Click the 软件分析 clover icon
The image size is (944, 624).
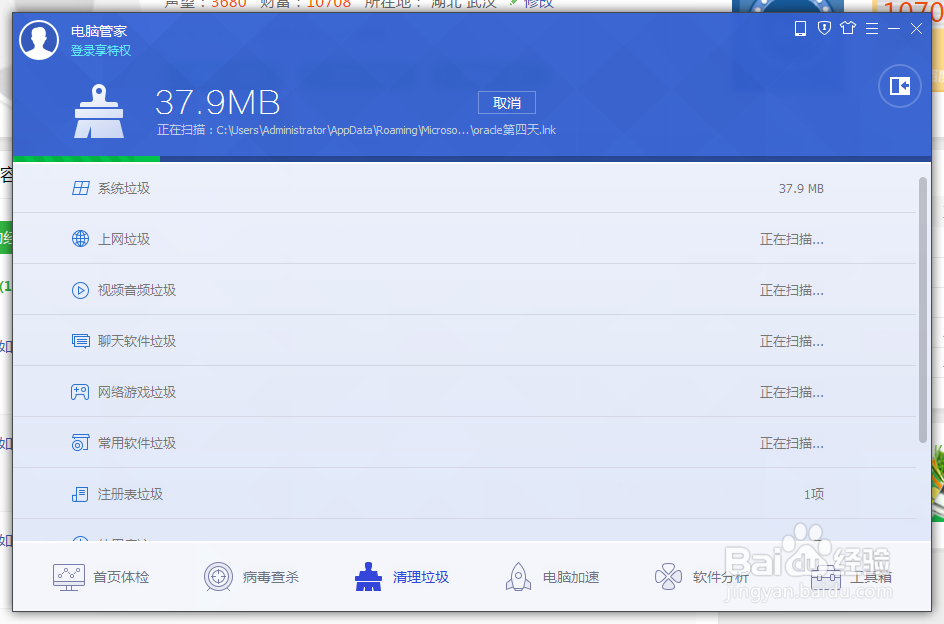point(668,577)
